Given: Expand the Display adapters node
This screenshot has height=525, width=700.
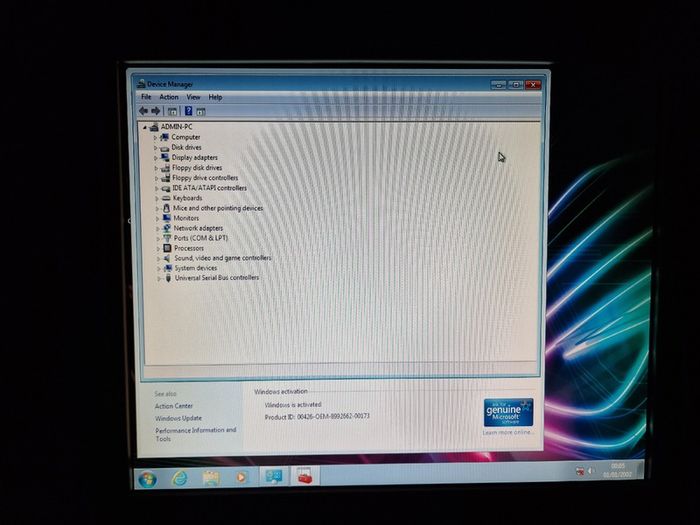Looking at the screenshot, I should (x=156, y=158).
